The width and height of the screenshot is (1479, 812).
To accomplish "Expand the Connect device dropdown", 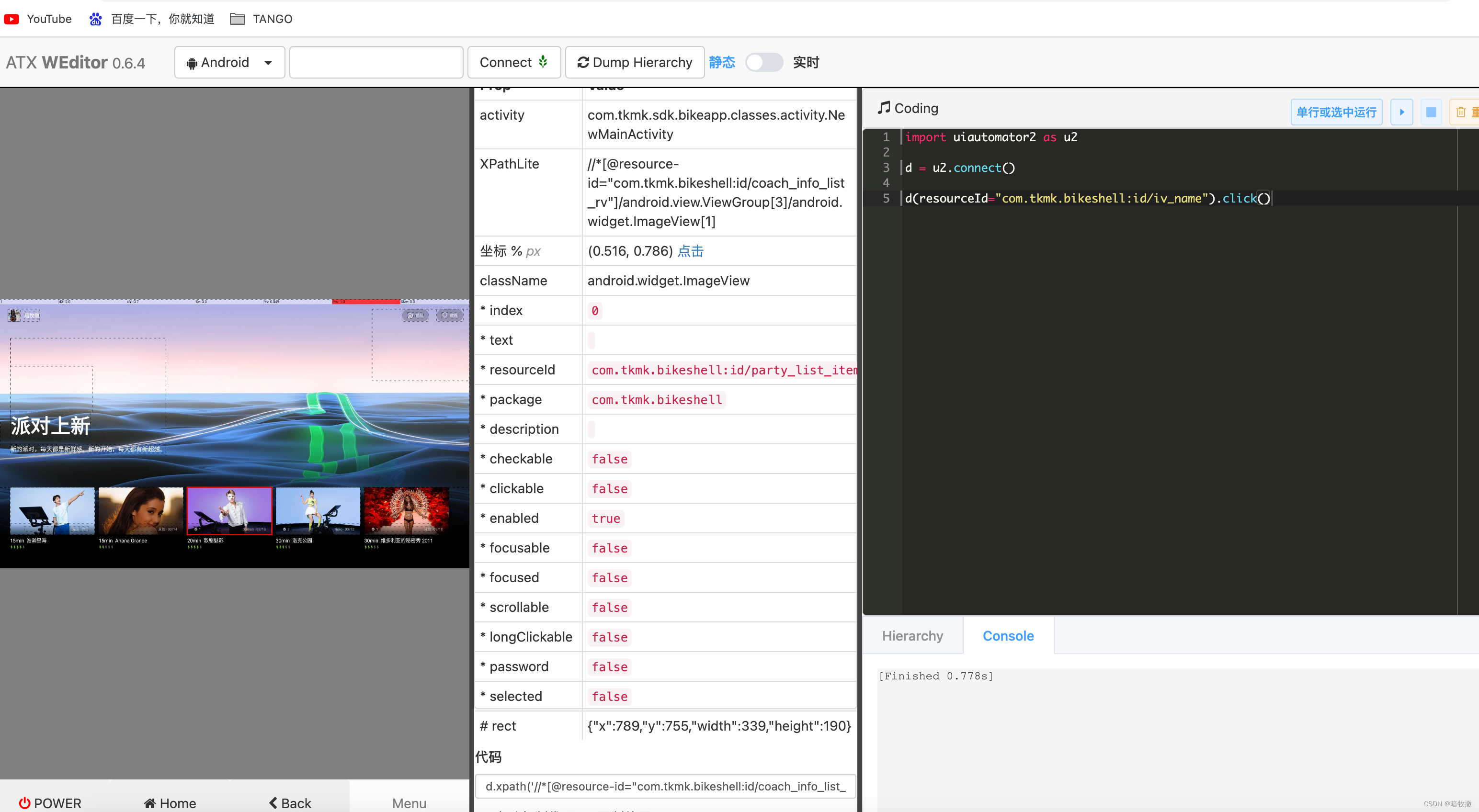I will coord(513,62).
